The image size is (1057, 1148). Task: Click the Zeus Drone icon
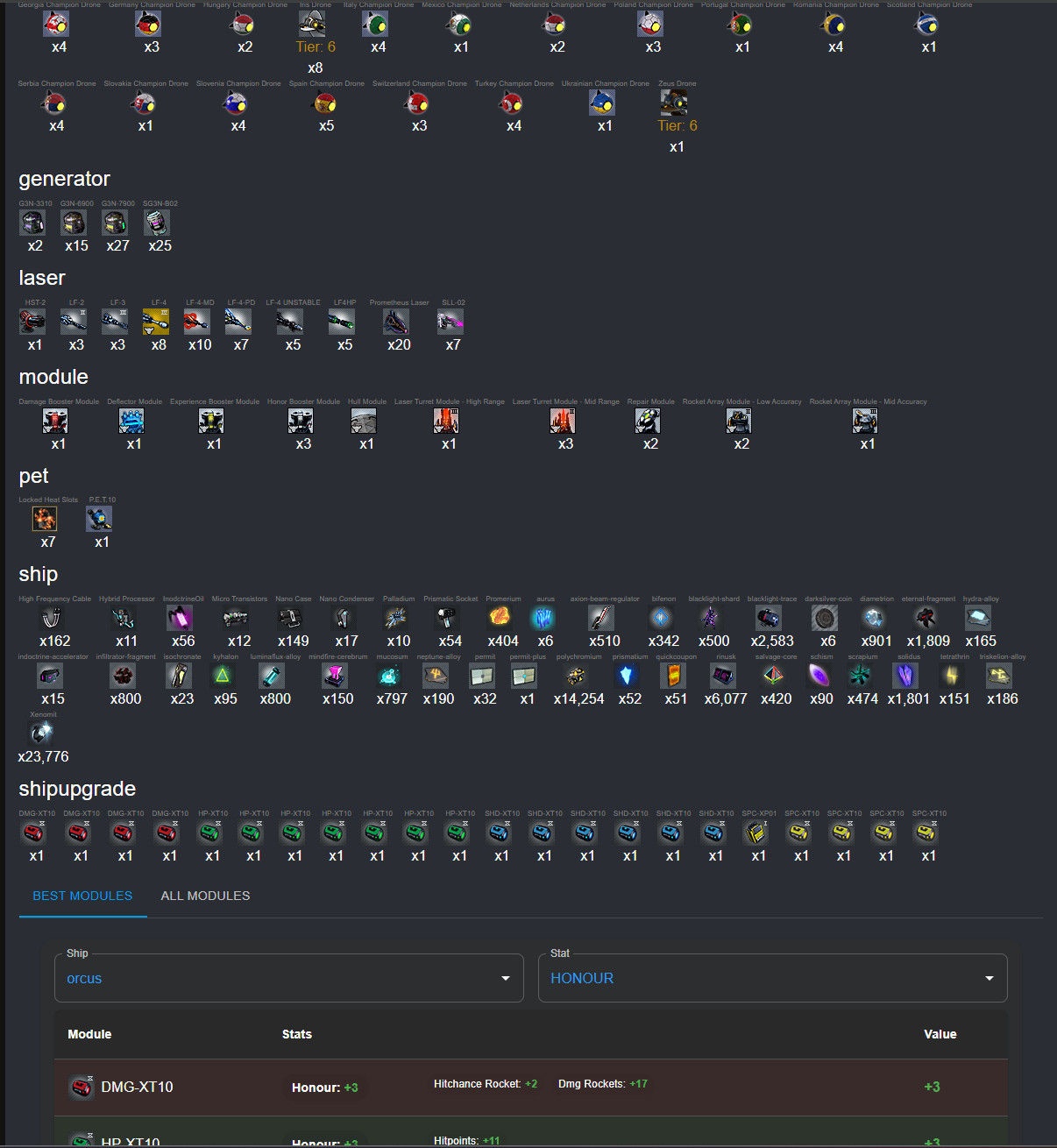[674, 103]
